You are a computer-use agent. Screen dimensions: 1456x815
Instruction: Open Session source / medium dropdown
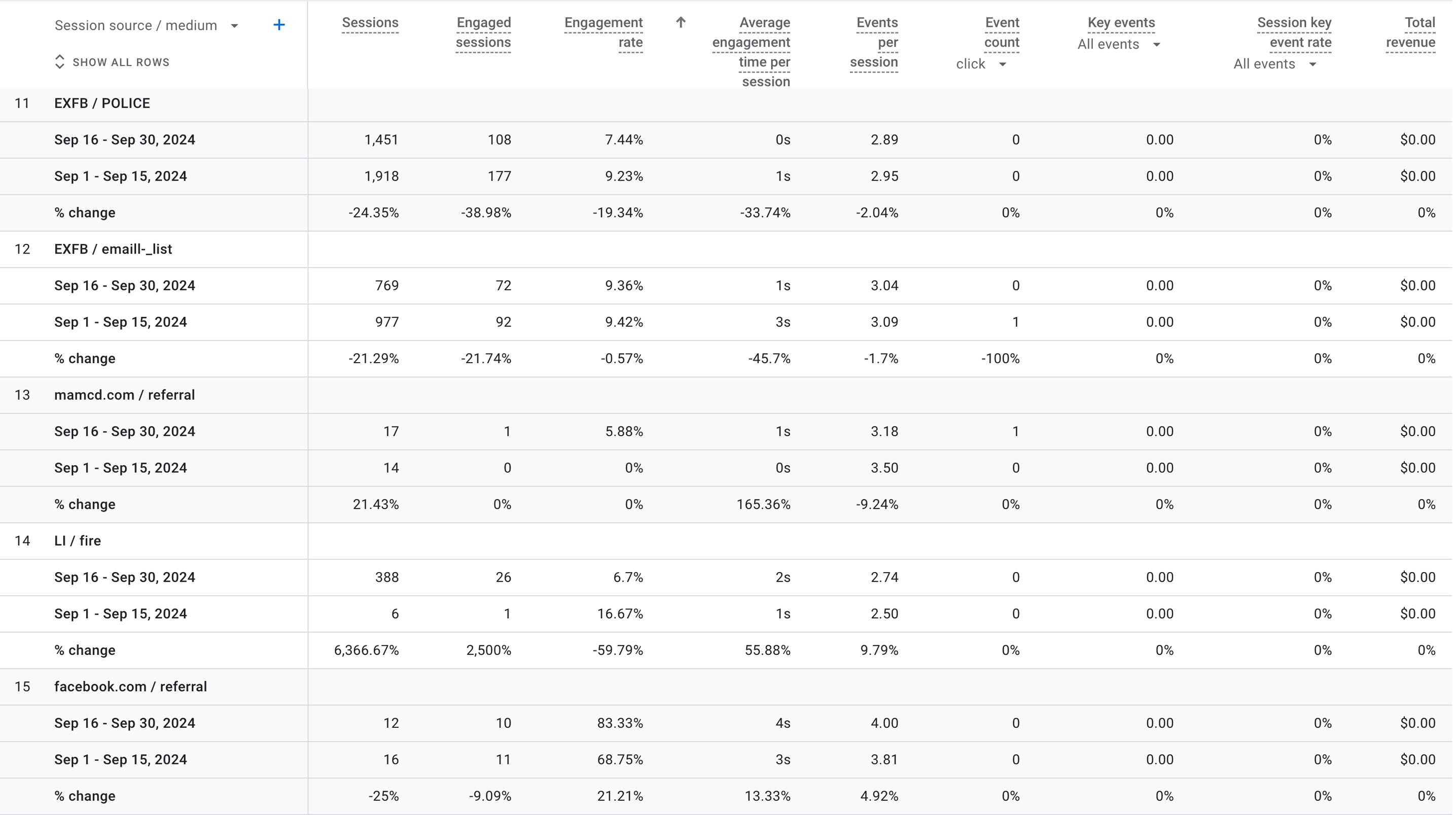234,26
